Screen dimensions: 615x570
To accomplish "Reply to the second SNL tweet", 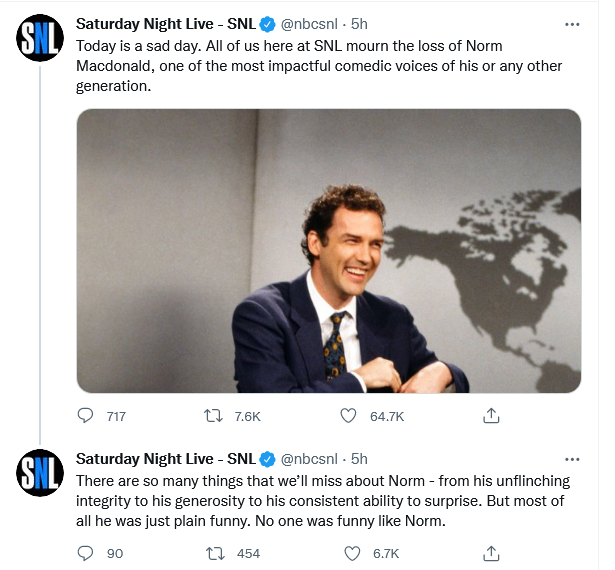I will (86, 552).
